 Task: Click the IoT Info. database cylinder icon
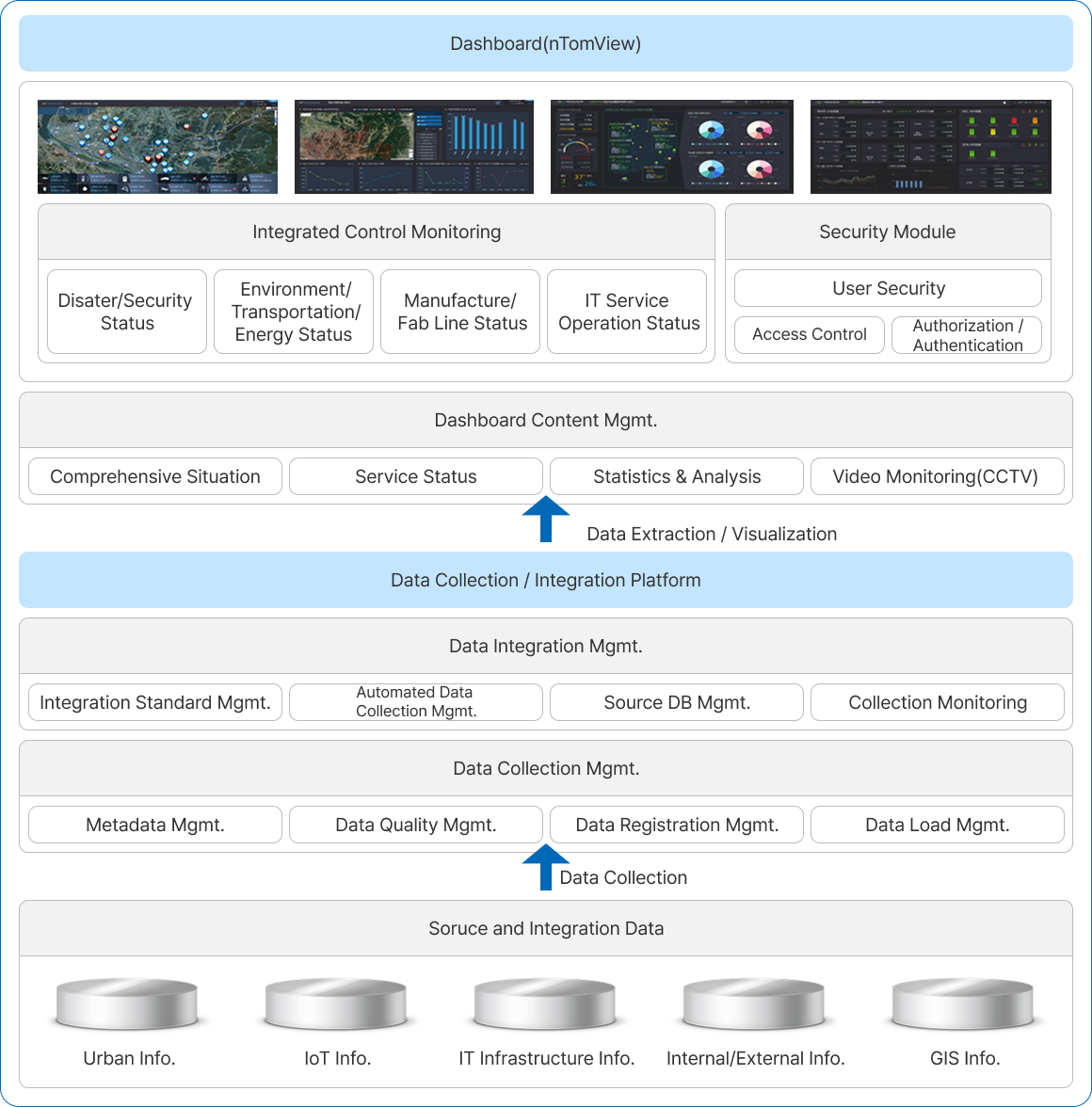point(336,1003)
